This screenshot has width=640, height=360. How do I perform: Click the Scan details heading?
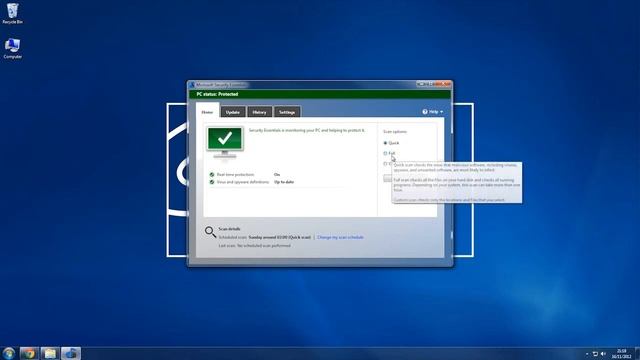pyautogui.click(x=229, y=229)
